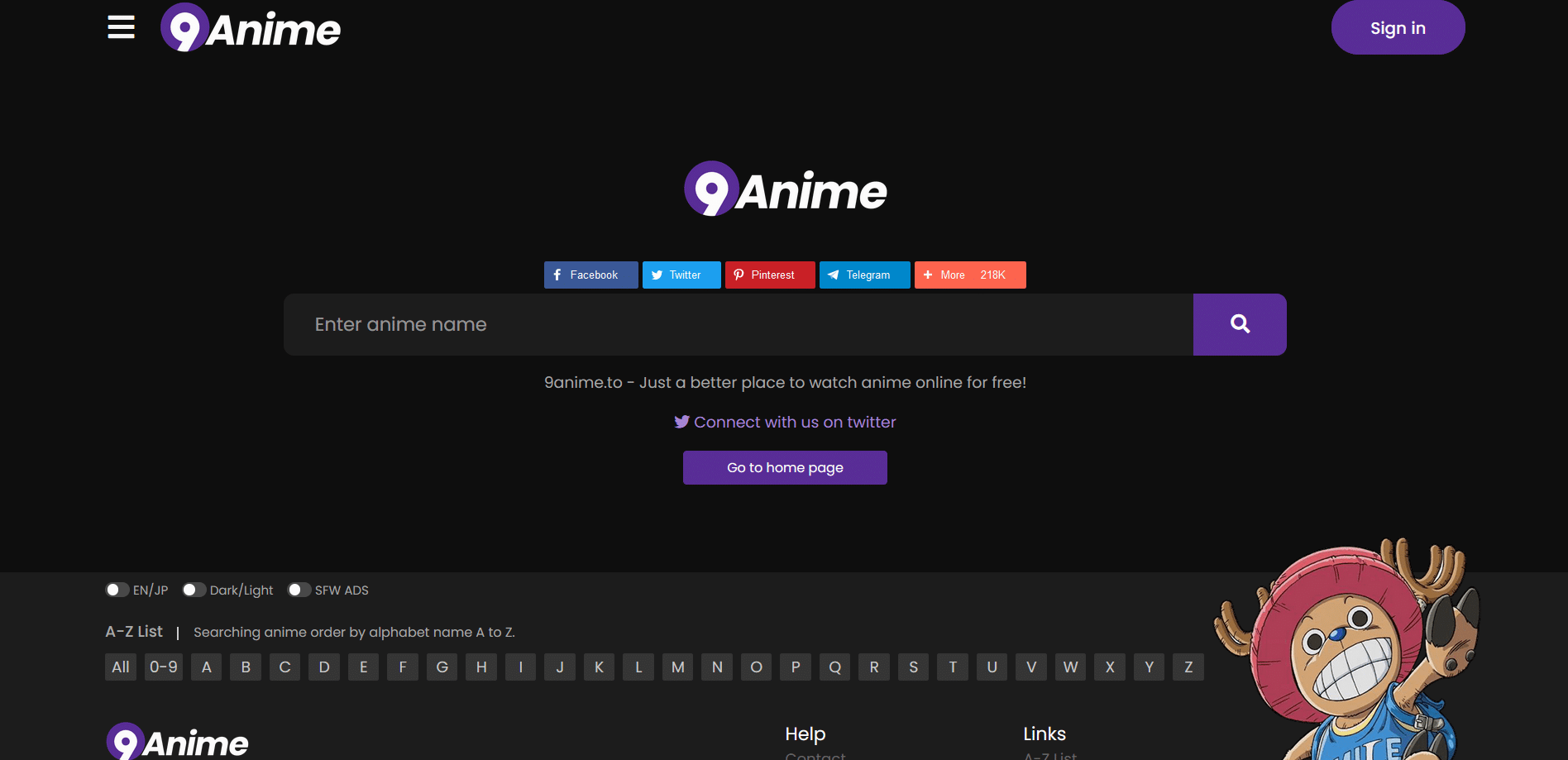Focus the Enter anime name field
Image resolution: width=1568 pixels, height=760 pixels.
(739, 324)
